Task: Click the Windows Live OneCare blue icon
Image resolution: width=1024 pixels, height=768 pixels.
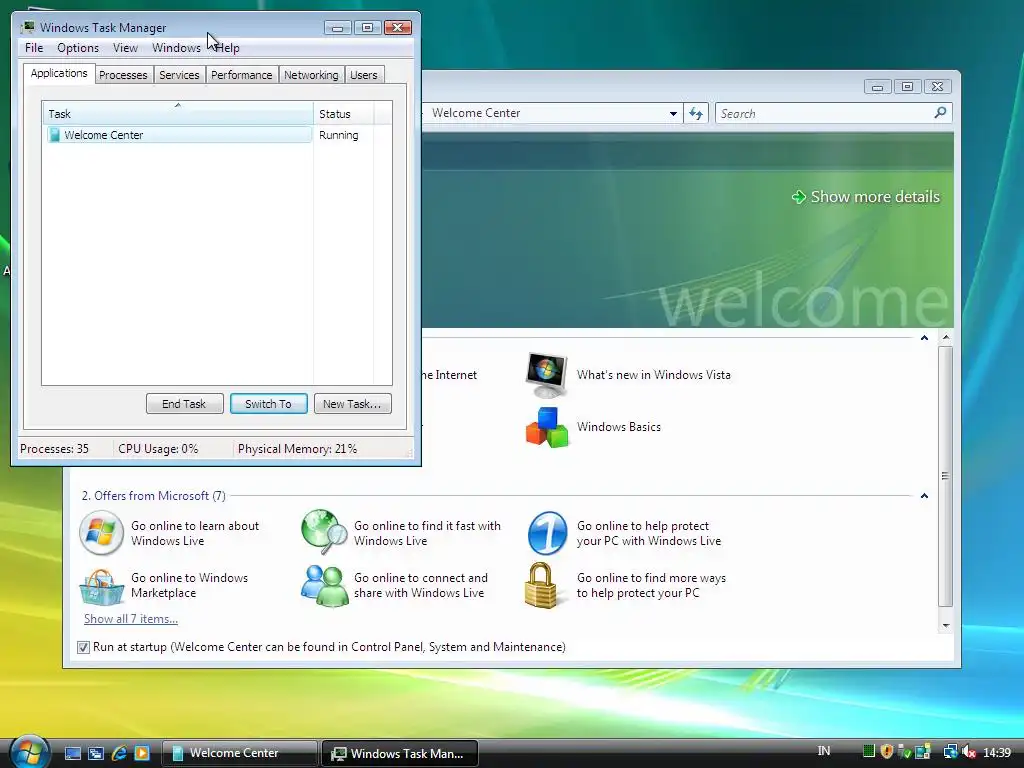Action: point(547,533)
